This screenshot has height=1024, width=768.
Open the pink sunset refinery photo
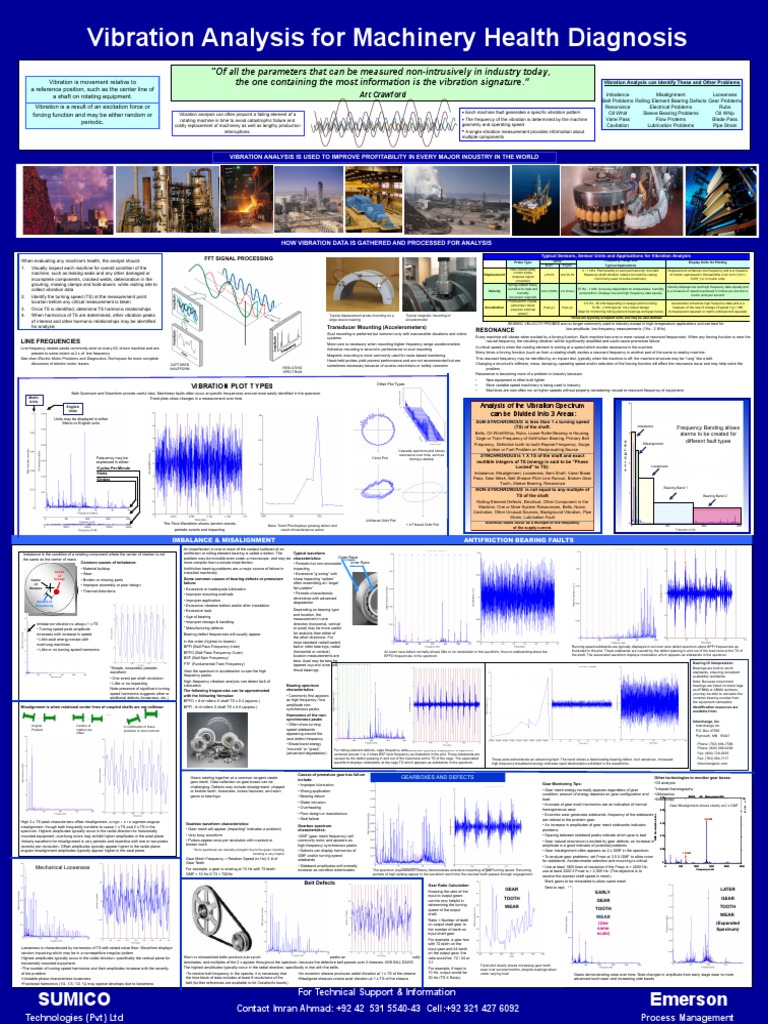pyautogui.click(x=68, y=200)
